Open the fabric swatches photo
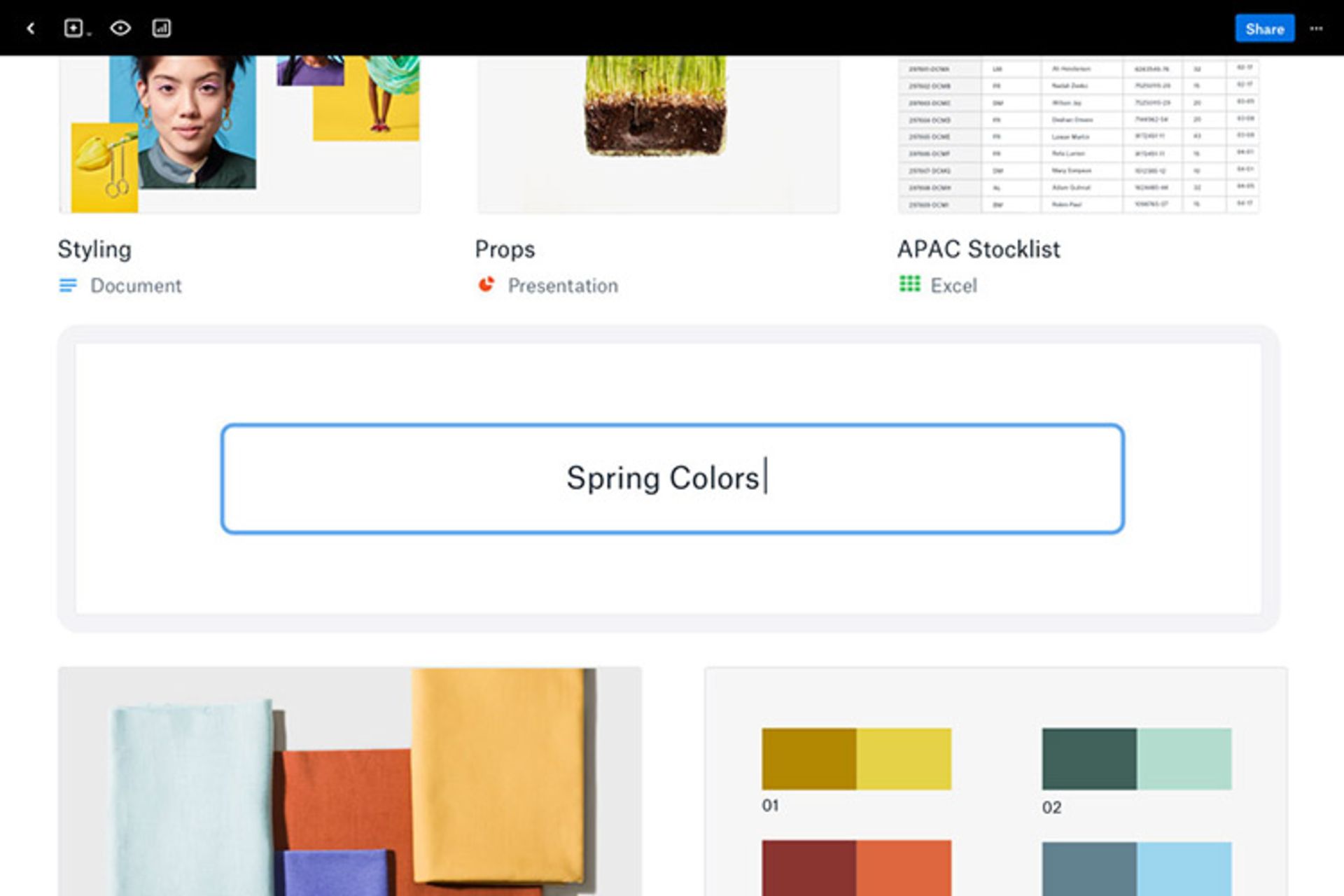Screen dimensions: 1344x896 [350, 781]
